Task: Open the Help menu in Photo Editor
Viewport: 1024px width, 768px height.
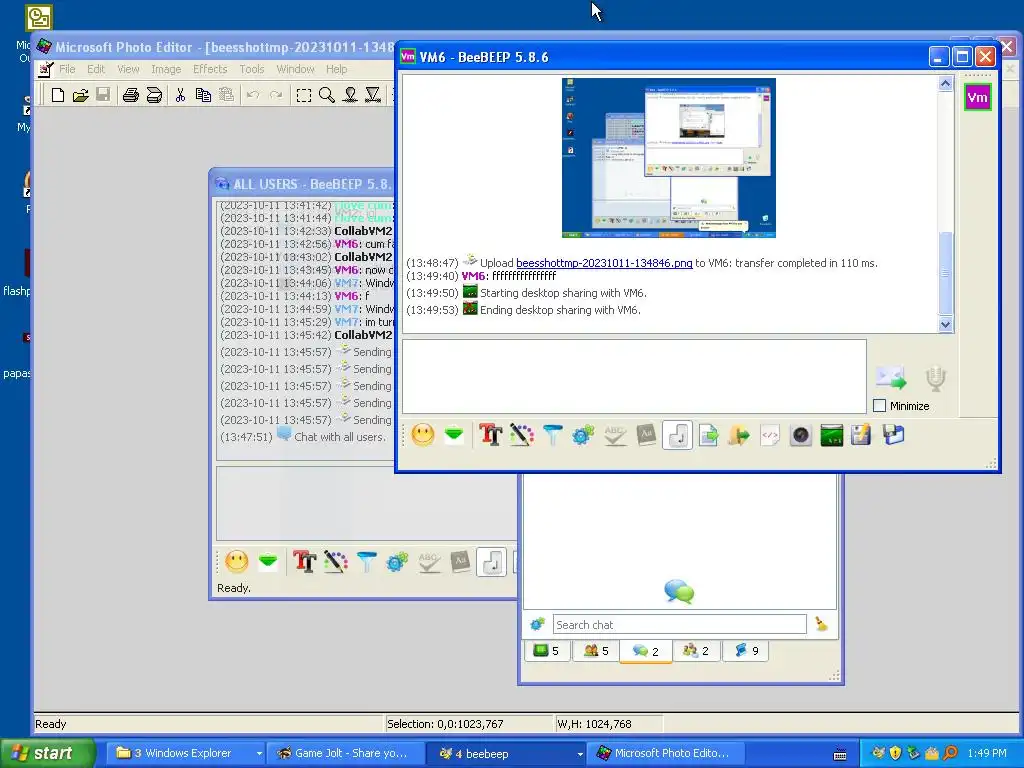Action: pyautogui.click(x=336, y=69)
